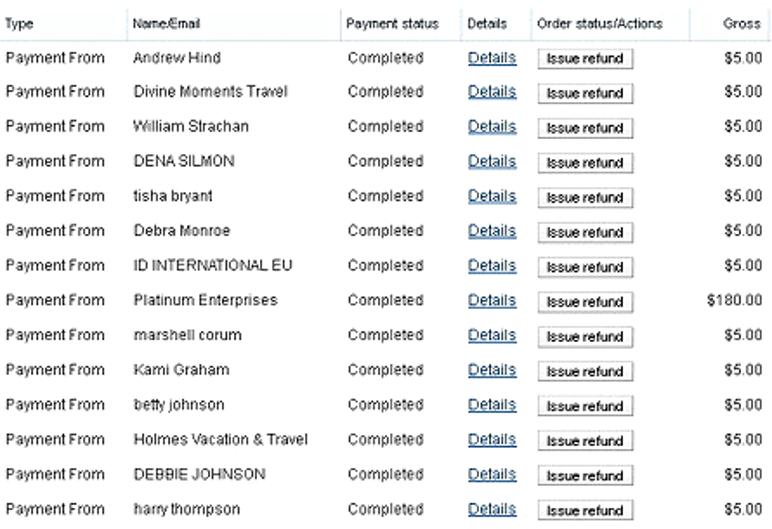View Details of Platinum Enterprises payment
Image resolution: width=772 pixels, height=529 pixels.
coord(492,300)
